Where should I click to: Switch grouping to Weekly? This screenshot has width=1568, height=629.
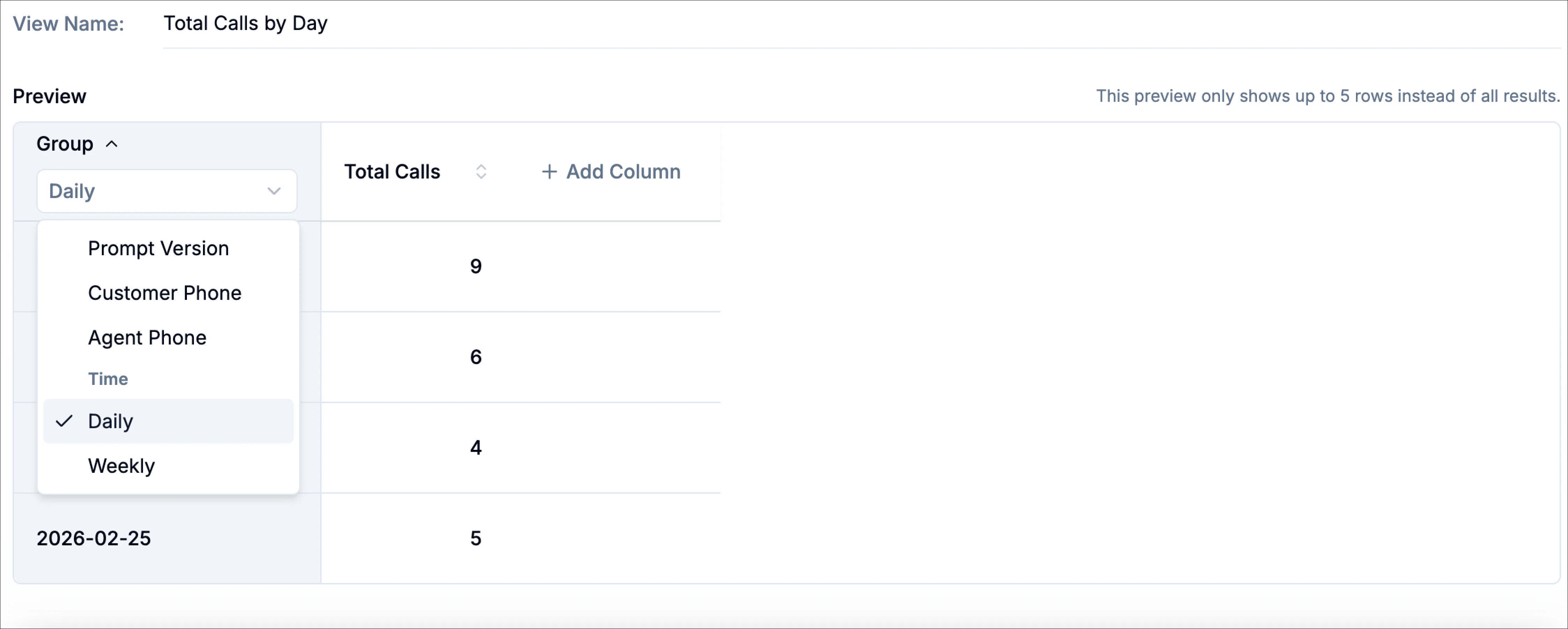click(x=121, y=465)
